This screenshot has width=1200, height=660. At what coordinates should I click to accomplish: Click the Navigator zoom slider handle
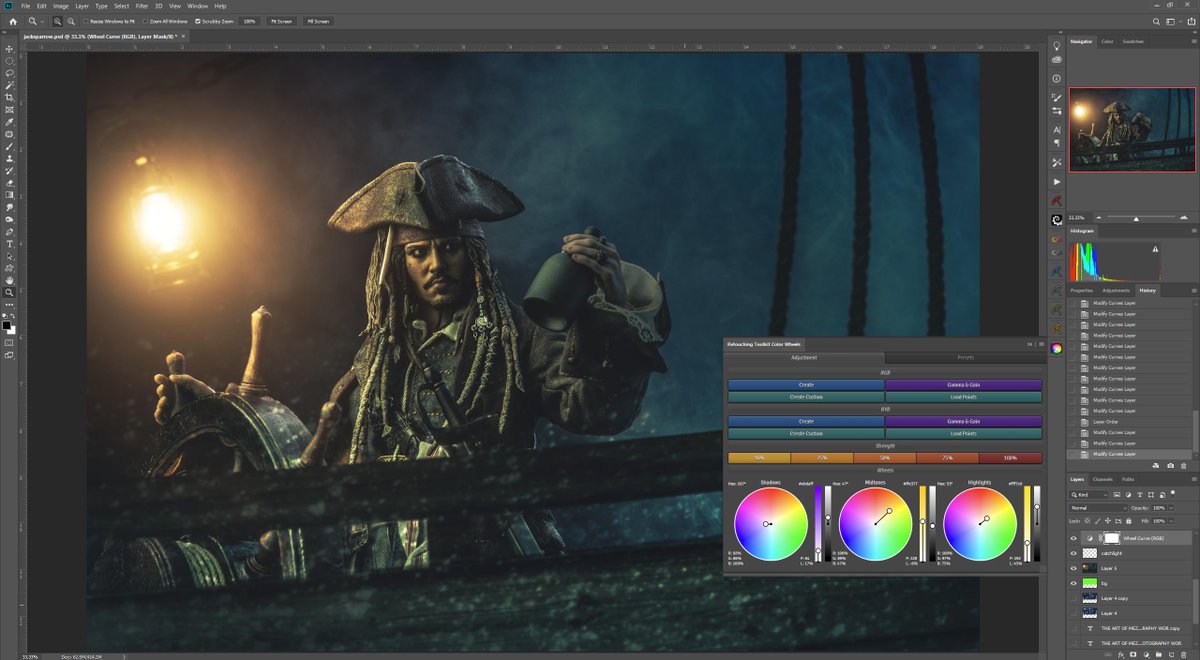[1136, 217]
